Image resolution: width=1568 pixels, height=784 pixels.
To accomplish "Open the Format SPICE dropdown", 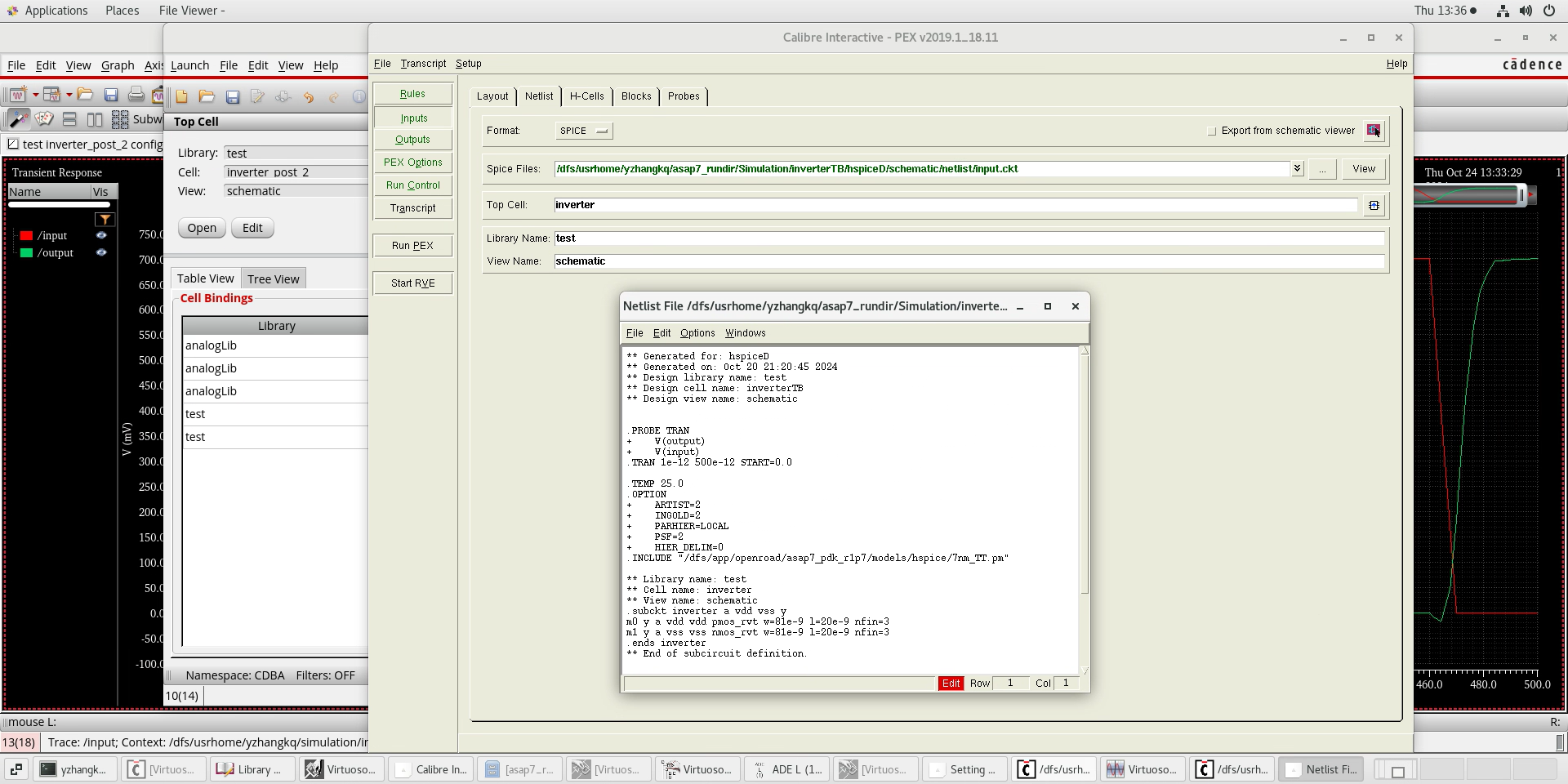I will [x=584, y=131].
